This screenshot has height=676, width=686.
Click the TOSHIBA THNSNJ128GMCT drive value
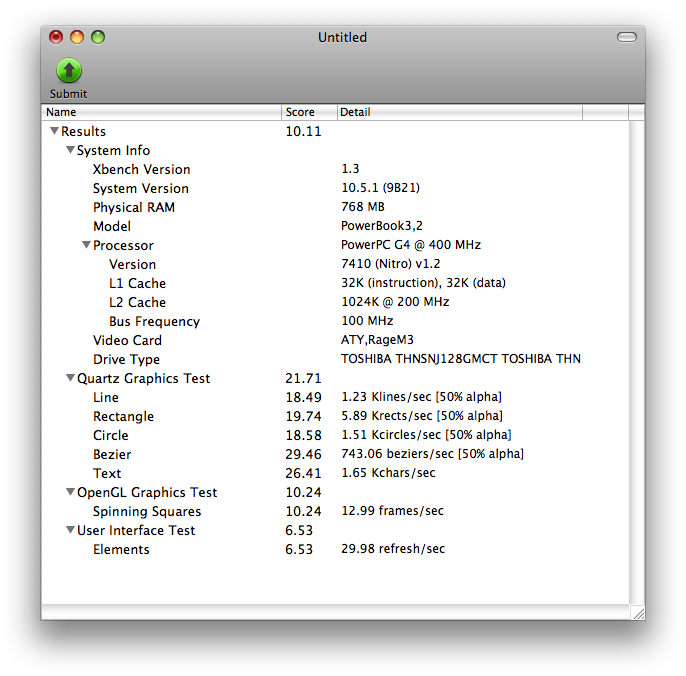tap(461, 359)
